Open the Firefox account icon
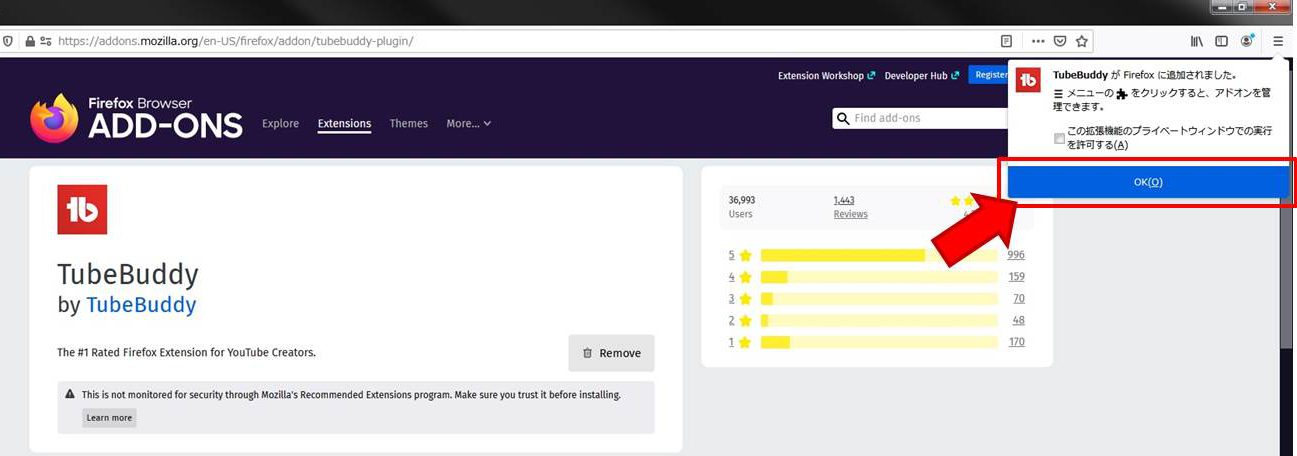Screen dimensions: 1297x456 tap(1247, 41)
